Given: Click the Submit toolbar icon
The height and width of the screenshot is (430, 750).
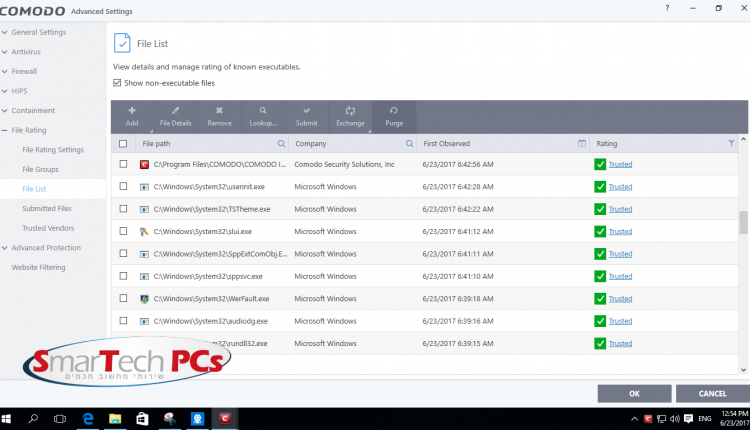Looking at the screenshot, I should coord(307,110).
